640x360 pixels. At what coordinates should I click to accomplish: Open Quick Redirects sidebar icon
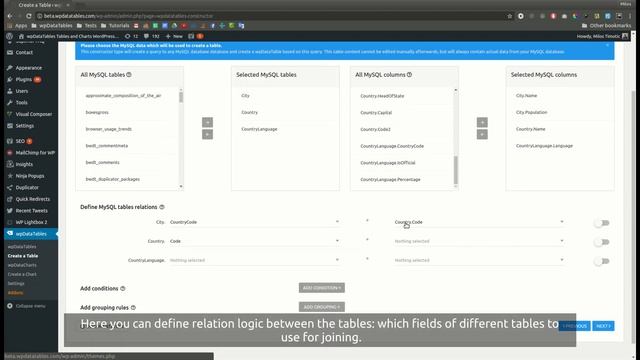point(10,199)
